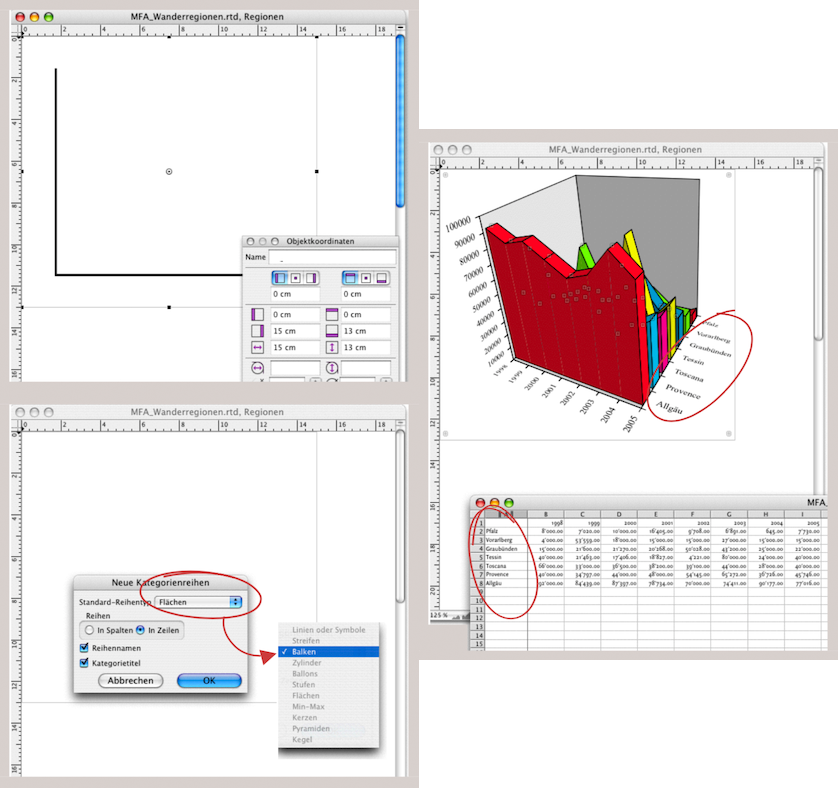Select center horizontal reference point icon
Screen dimensions: 838x788
[295, 277]
